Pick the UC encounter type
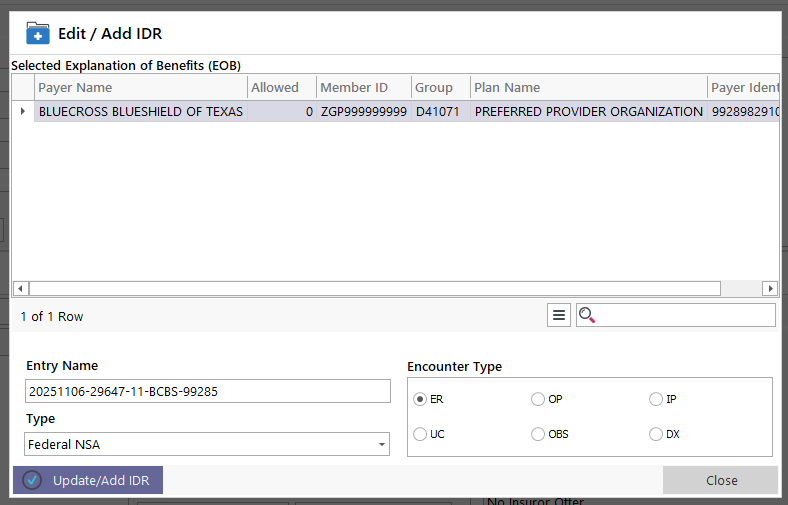The width and height of the screenshot is (788, 505). (420, 434)
